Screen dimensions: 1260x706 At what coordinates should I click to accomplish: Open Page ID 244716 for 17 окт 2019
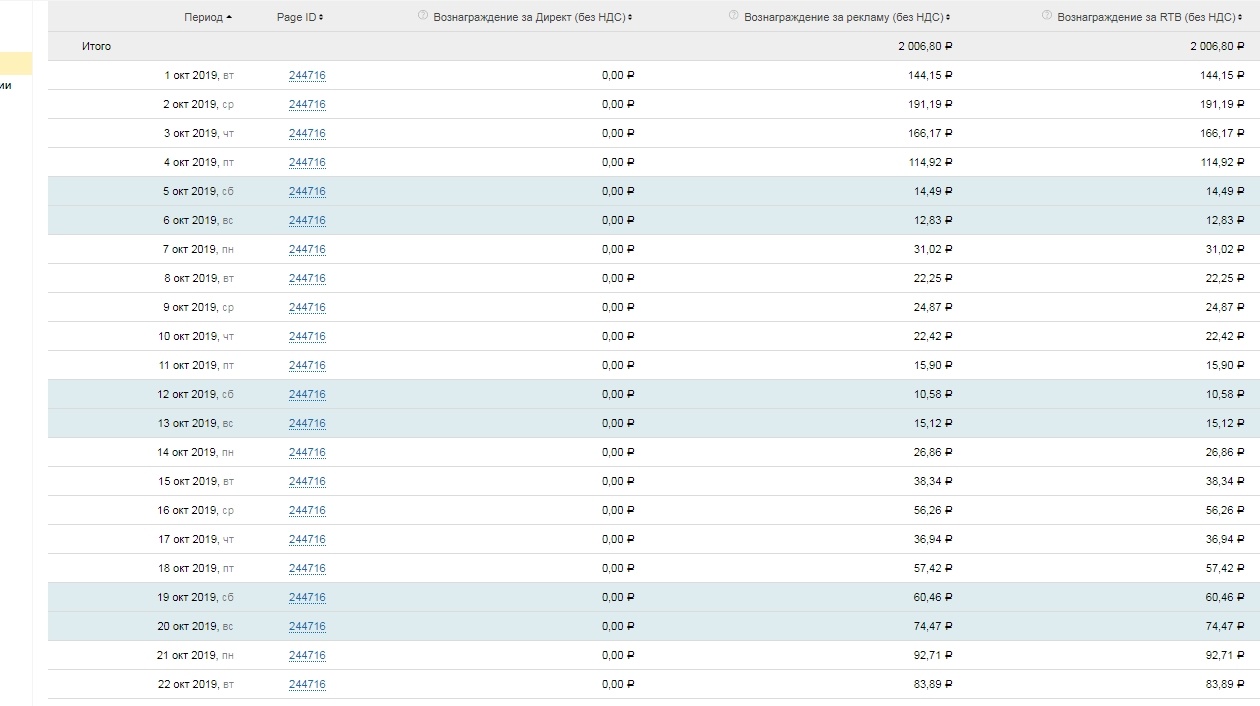click(307, 539)
